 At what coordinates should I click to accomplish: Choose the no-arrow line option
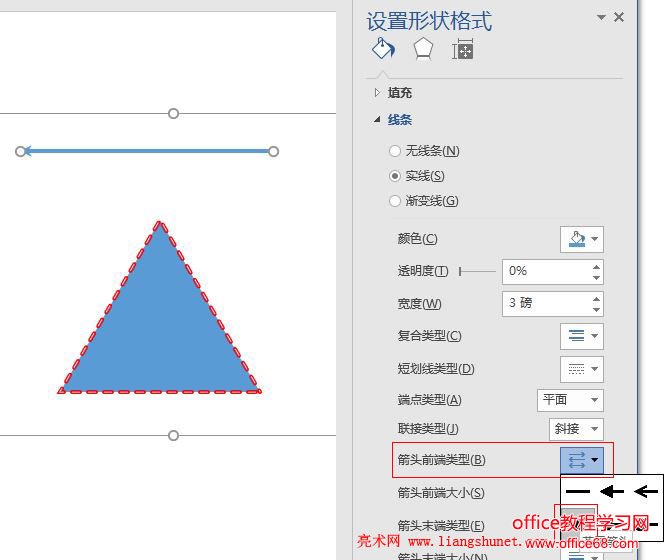pyautogui.click(x=578, y=491)
